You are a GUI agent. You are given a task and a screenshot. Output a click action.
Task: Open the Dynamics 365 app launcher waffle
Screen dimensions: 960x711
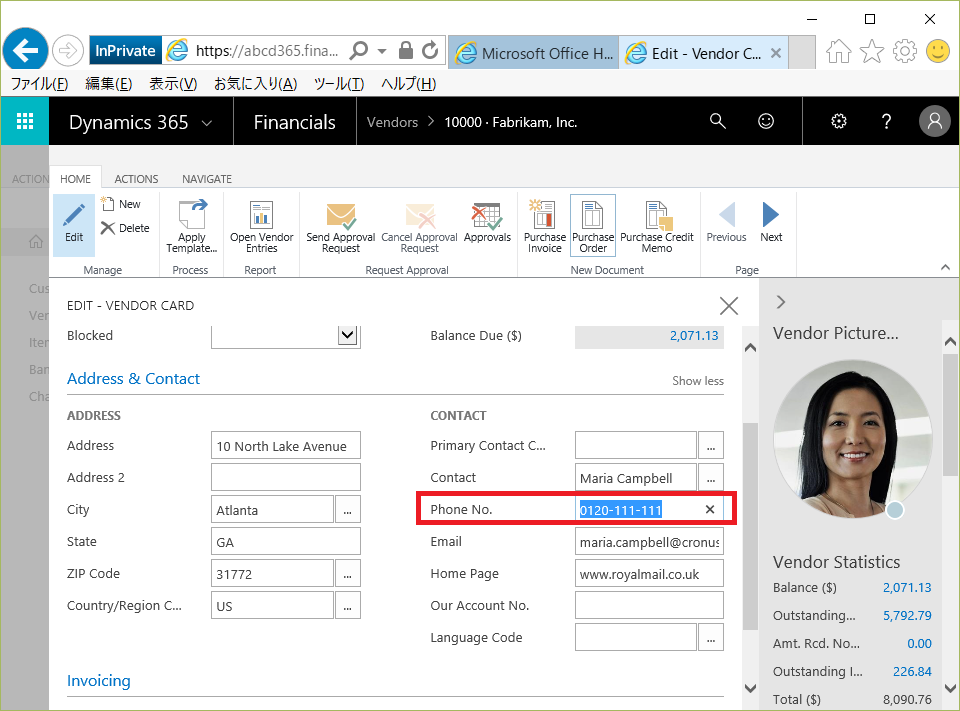[x=24, y=121]
